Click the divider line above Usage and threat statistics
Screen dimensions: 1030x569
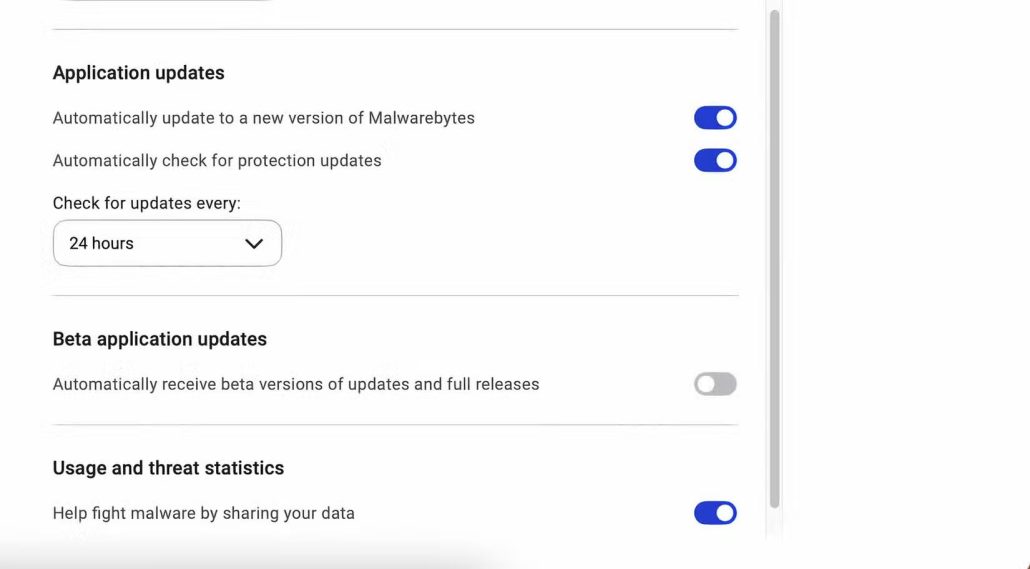pyautogui.click(x=395, y=424)
